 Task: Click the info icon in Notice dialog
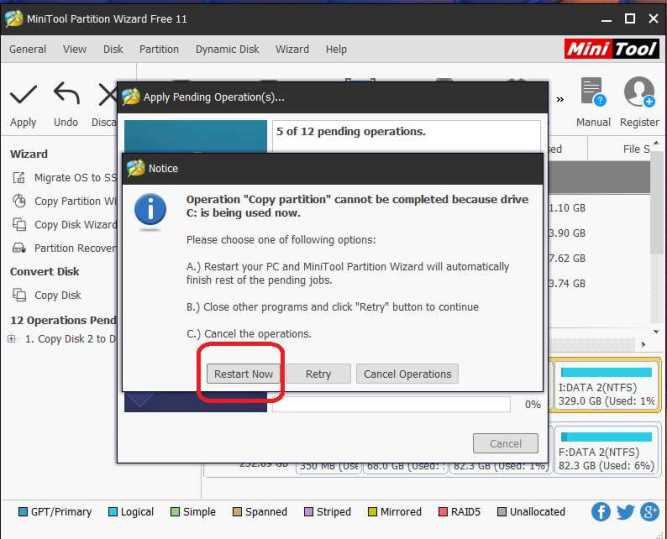point(150,209)
